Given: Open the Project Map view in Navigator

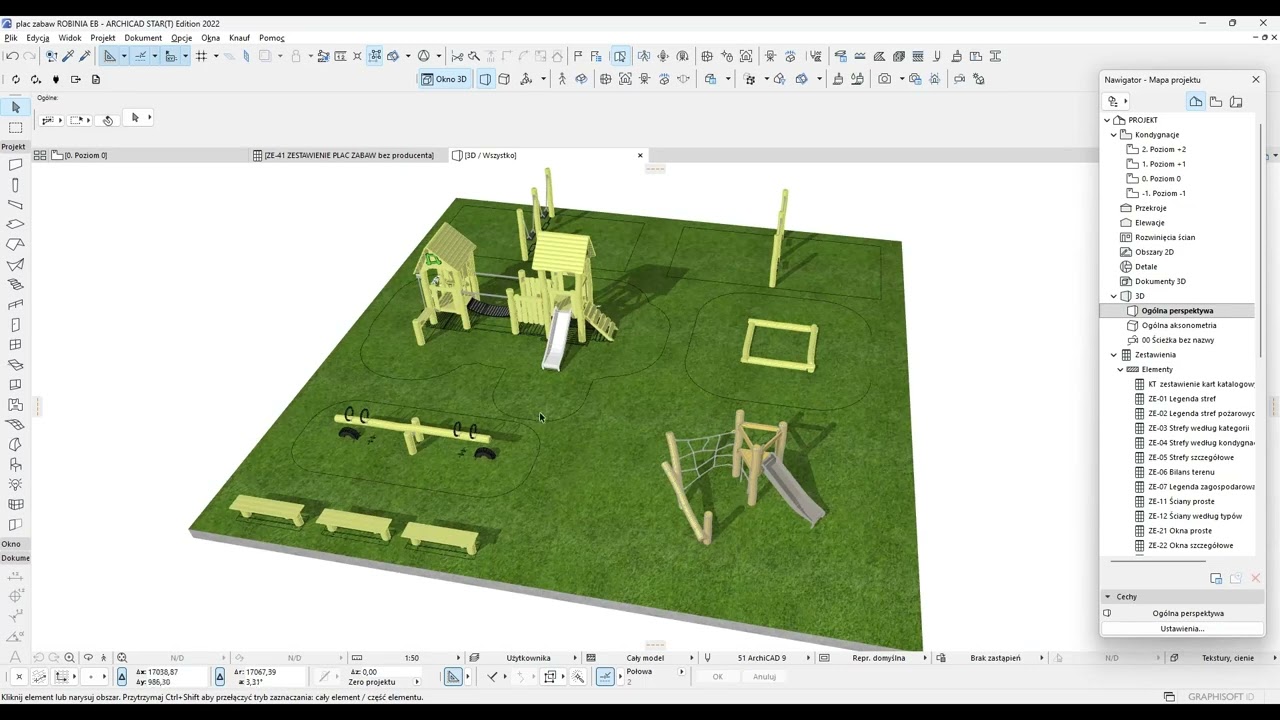Looking at the screenshot, I should point(1196,101).
